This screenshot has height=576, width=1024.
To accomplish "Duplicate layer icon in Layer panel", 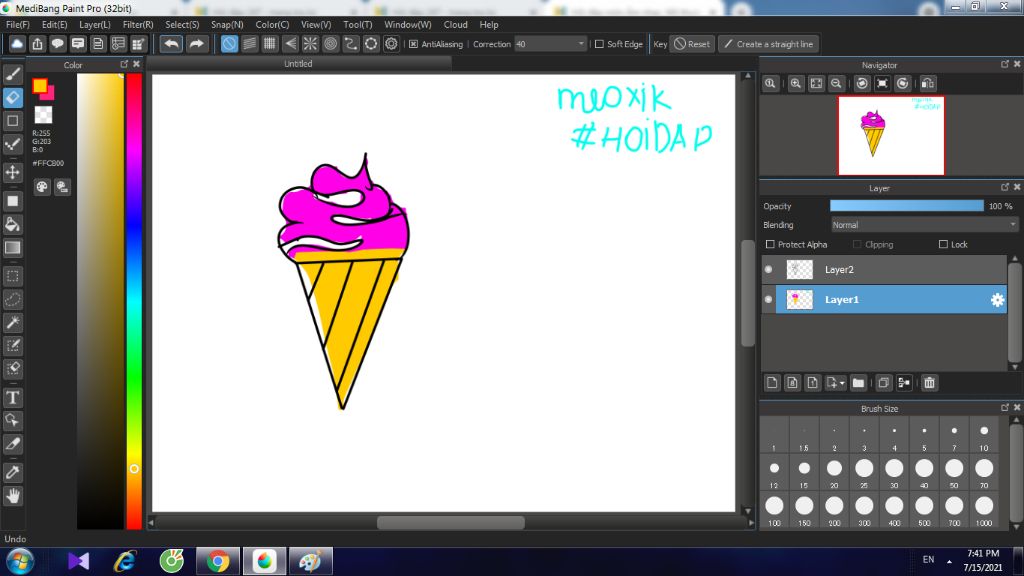I will (x=884, y=383).
